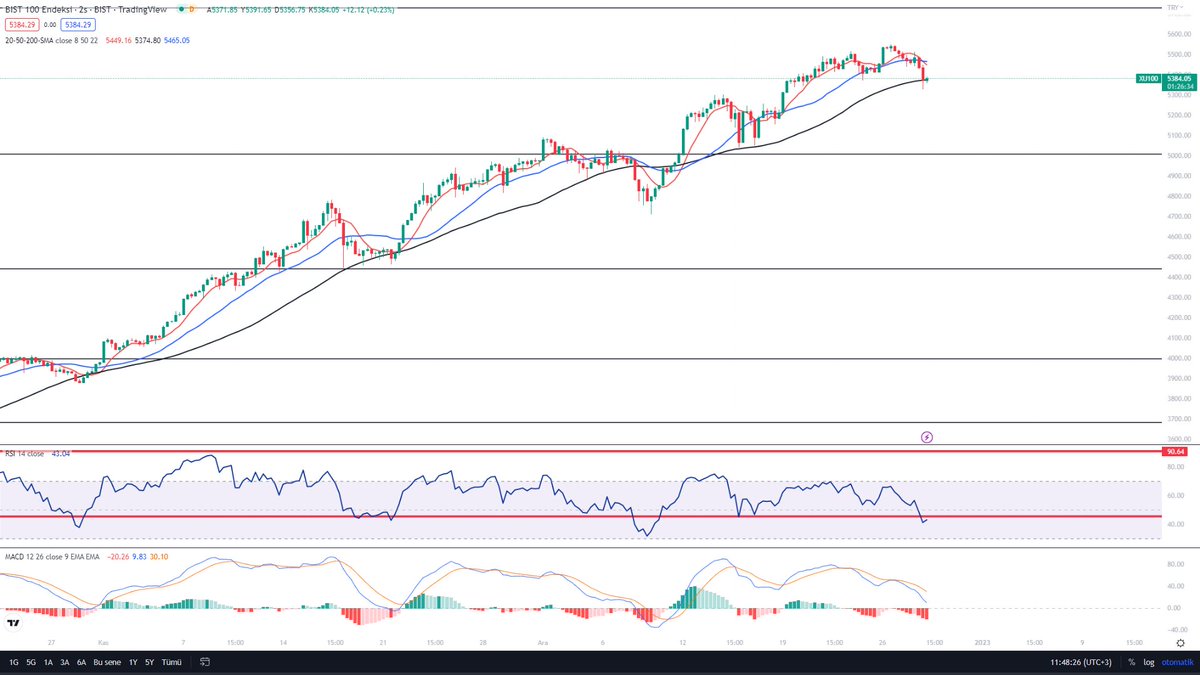Select the upper red RSI horizontal line
The image size is (1200, 675).
click(580, 451)
